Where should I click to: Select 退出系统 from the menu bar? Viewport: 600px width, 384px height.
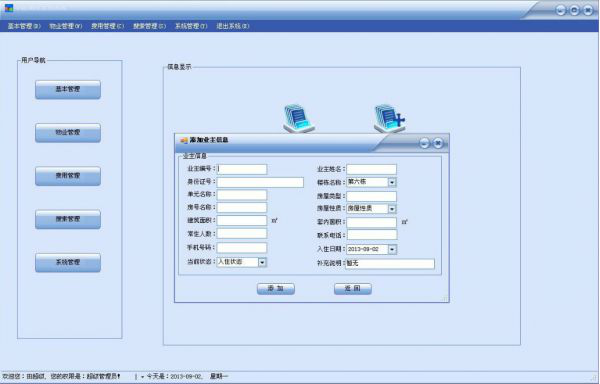click(233, 26)
